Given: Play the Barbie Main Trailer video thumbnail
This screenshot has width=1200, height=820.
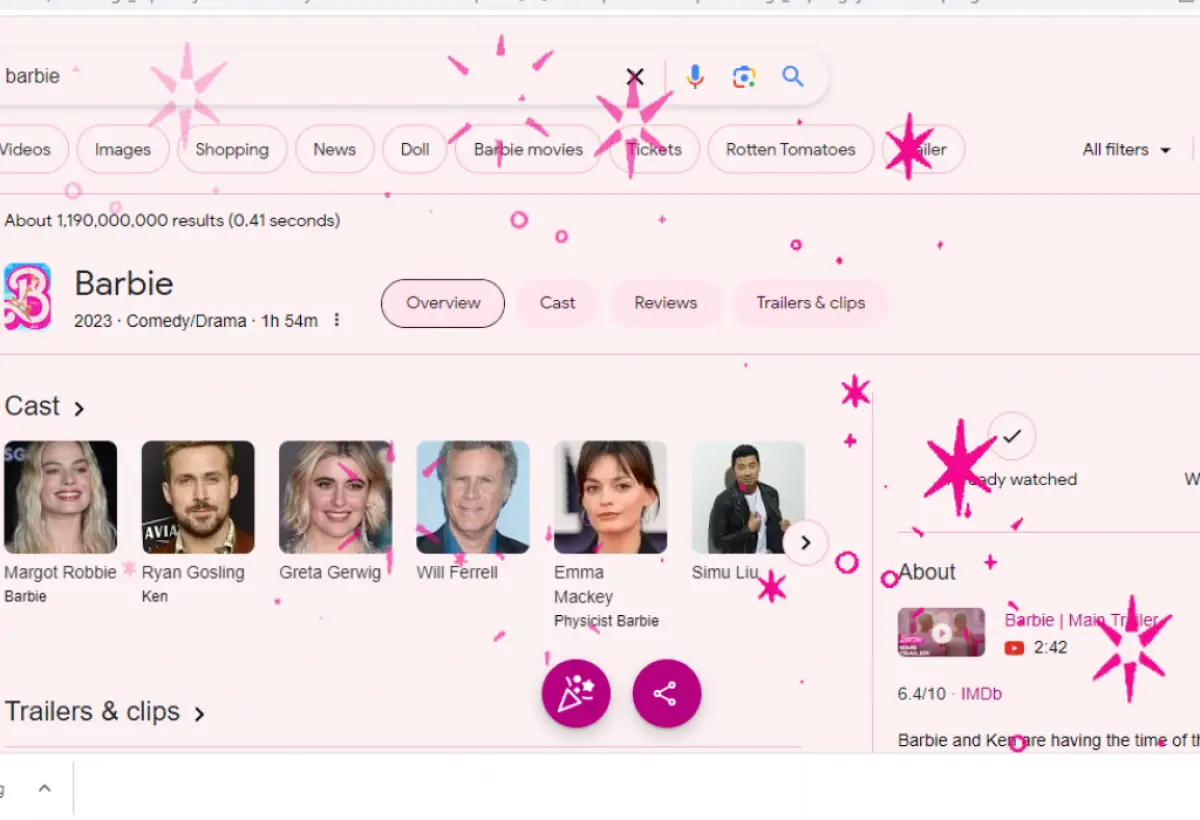Looking at the screenshot, I should (x=940, y=631).
